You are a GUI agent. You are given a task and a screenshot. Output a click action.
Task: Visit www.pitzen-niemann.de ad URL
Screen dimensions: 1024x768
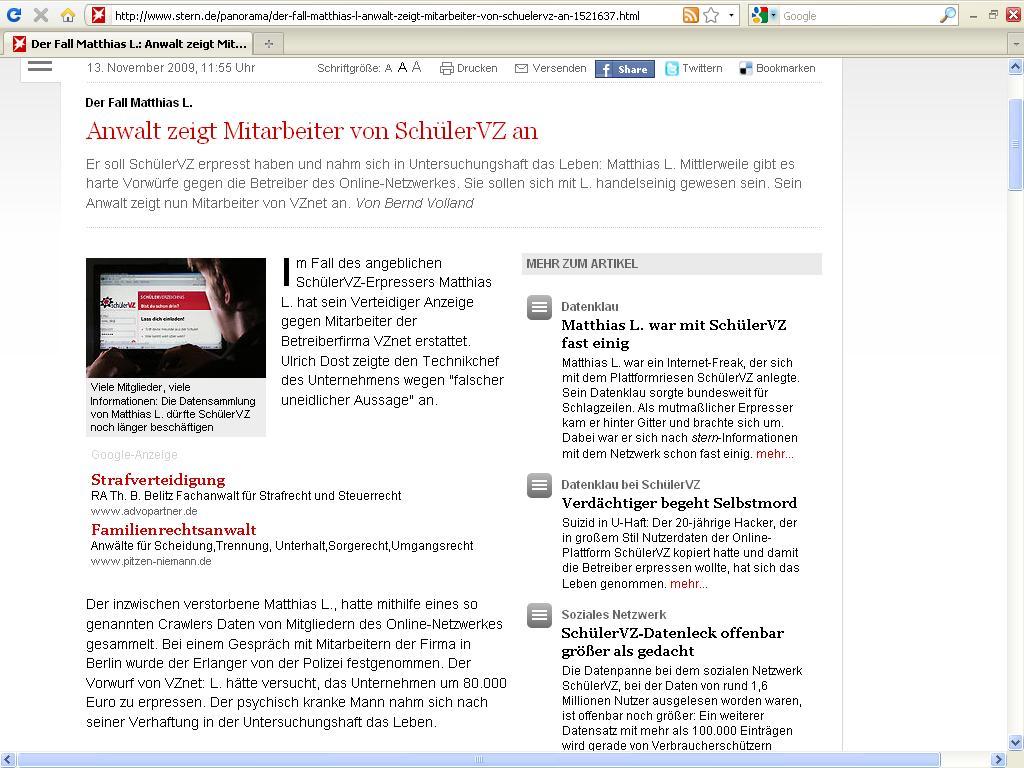151,561
